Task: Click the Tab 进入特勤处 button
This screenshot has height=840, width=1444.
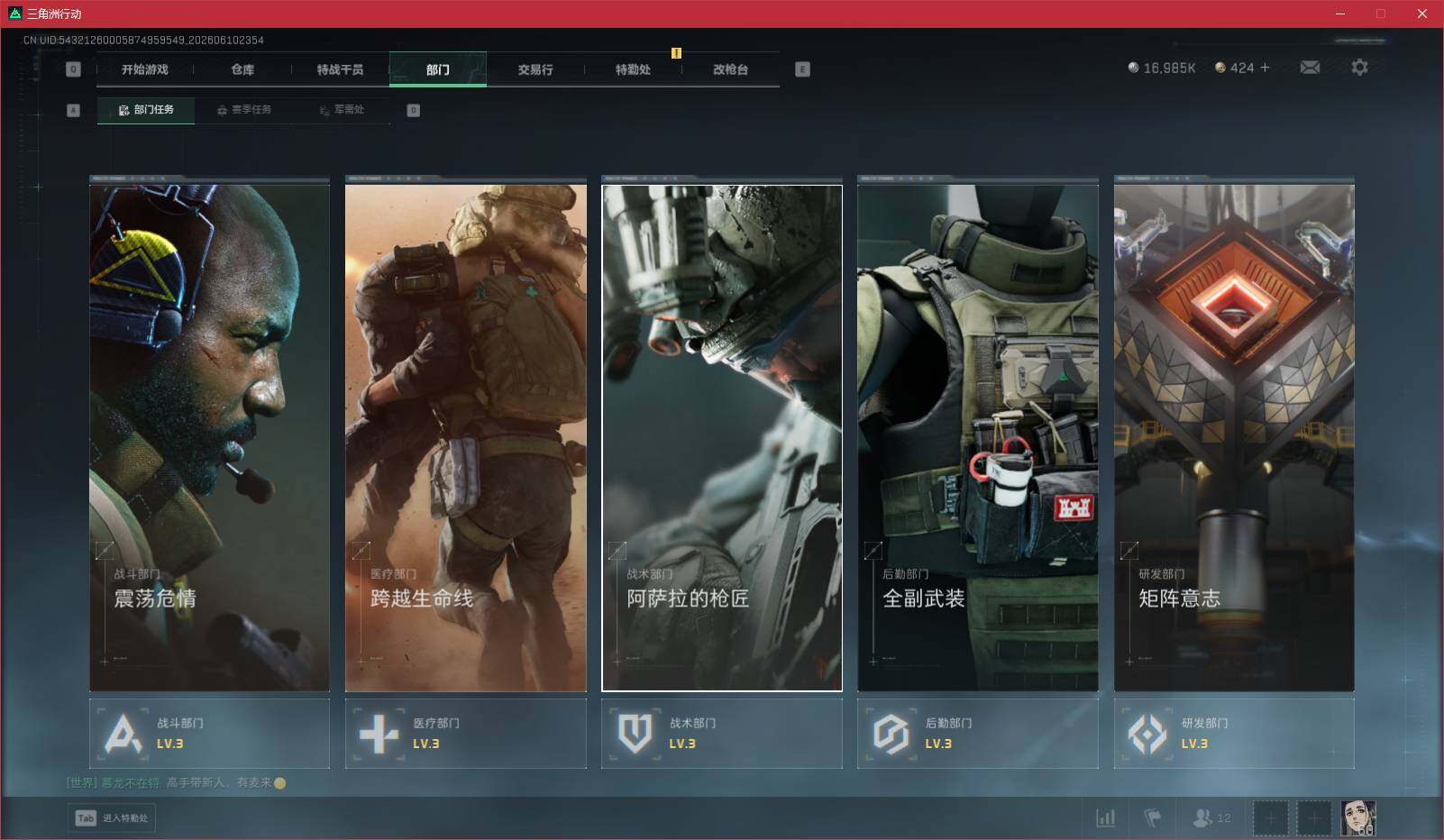Action: click(x=112, y=817)
